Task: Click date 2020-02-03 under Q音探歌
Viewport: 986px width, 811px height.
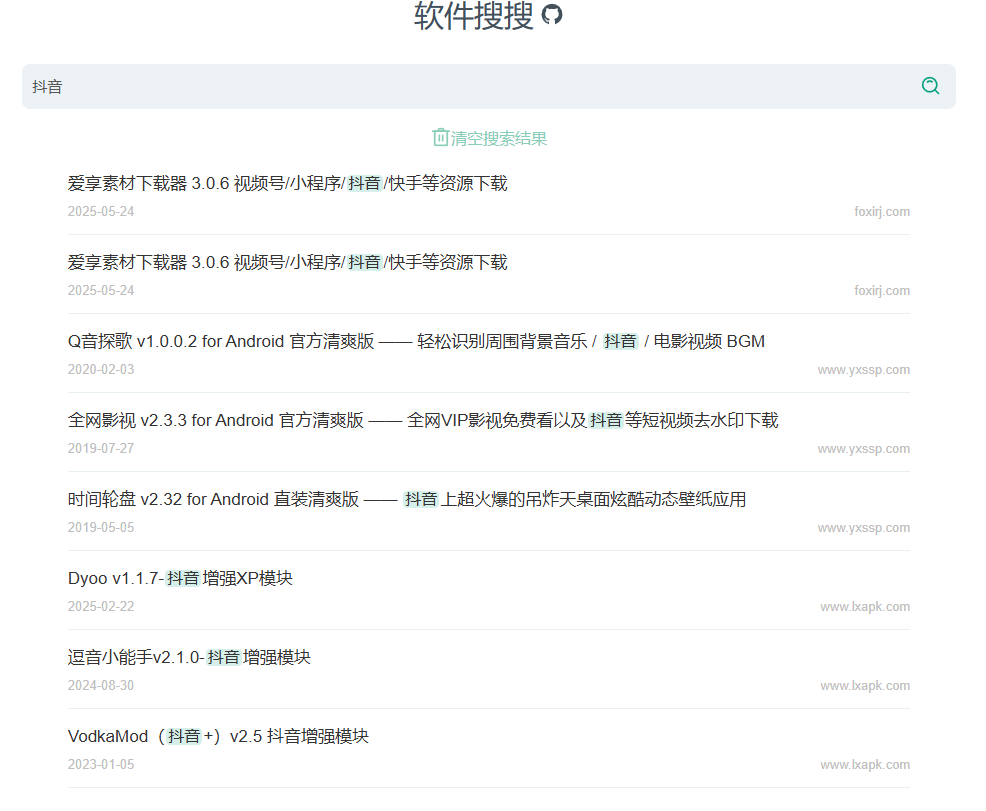Action: pos(101,369)
